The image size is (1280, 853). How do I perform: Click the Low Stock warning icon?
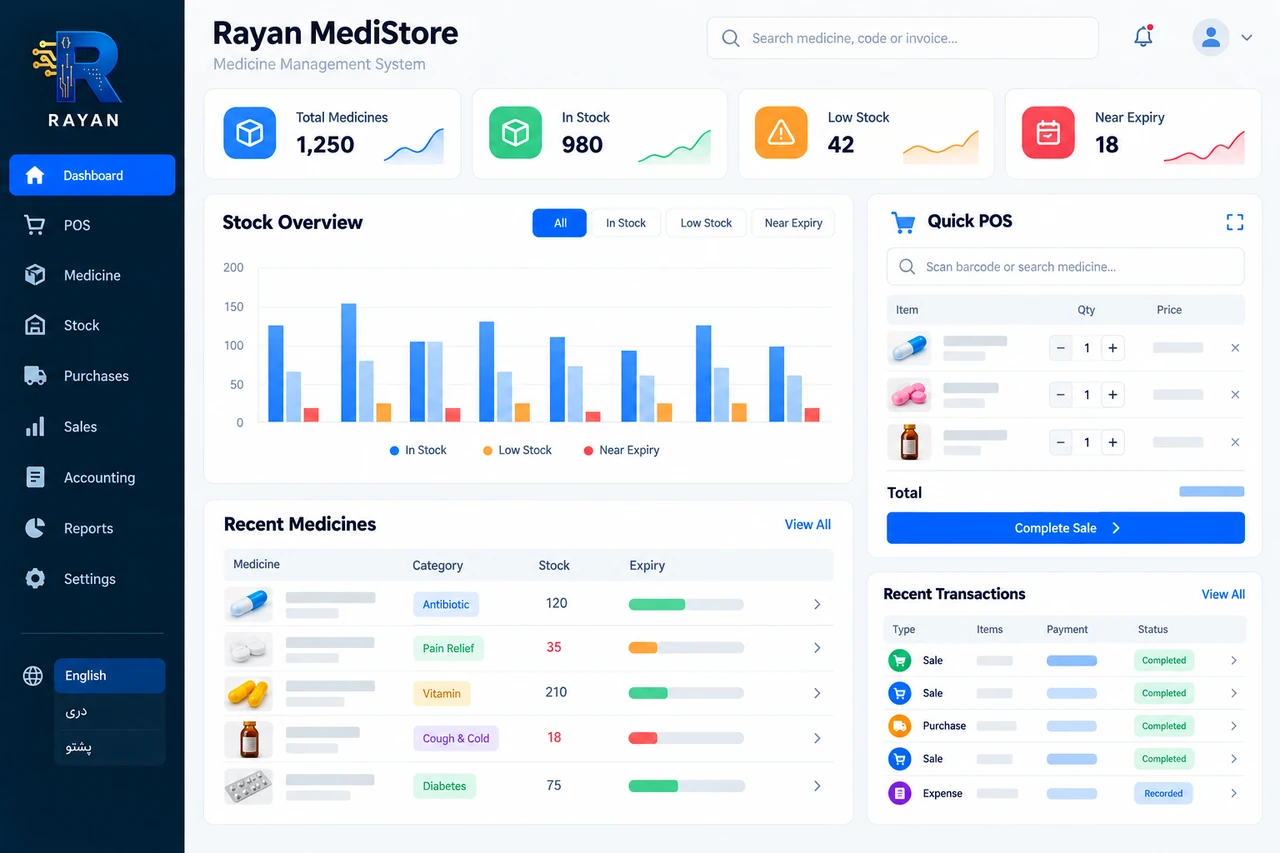(781, 133)
